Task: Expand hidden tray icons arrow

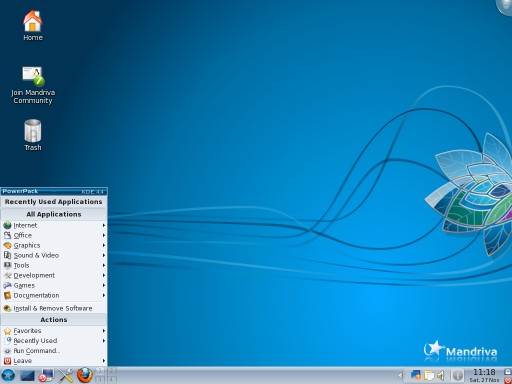Action: pyautogui.click(x=400, y=375)
